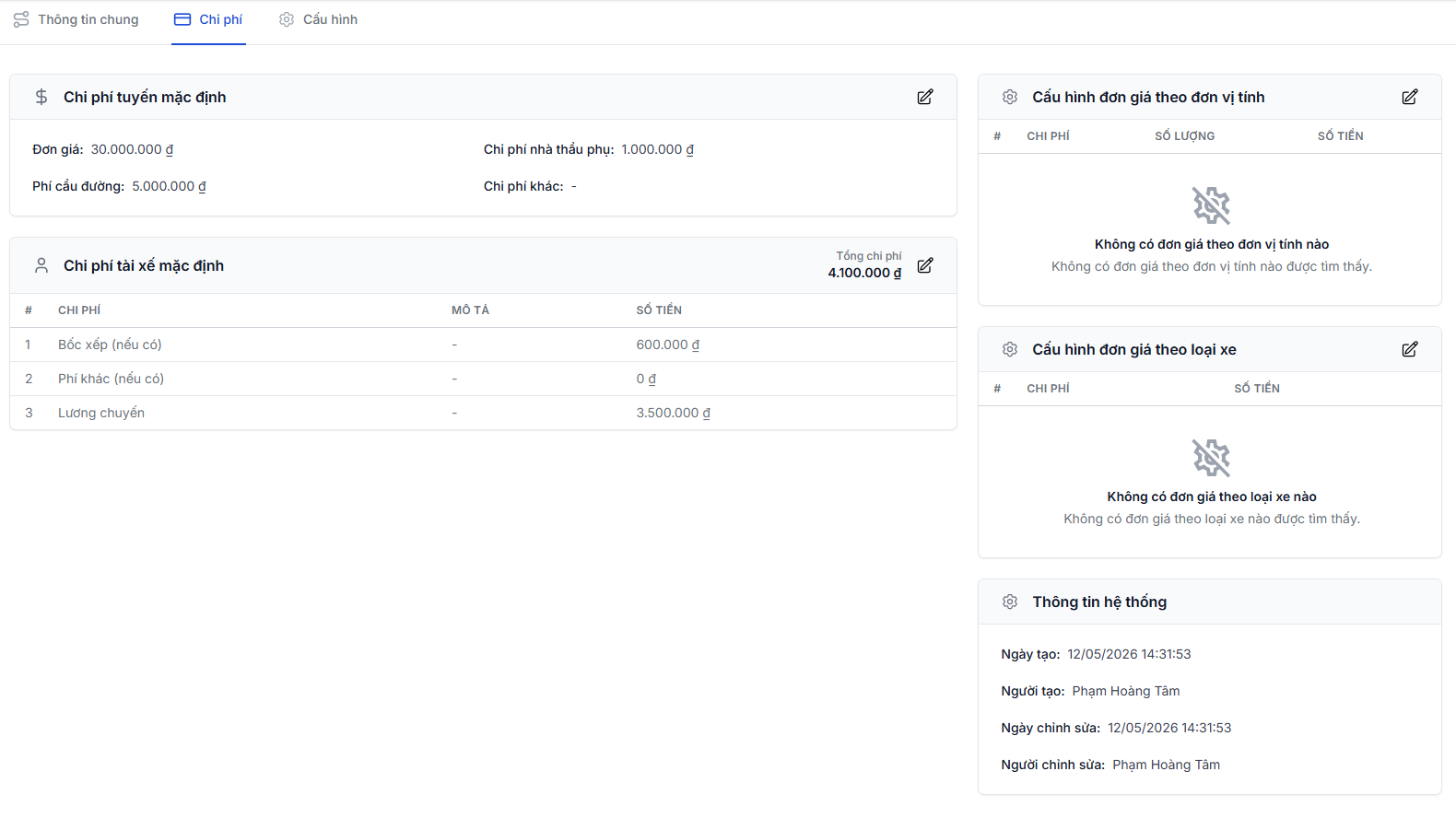Select the Bốc xếp (nếu có) row
Screen dimensions: 1456x818
pyautogui.click(x=483, y=345)
